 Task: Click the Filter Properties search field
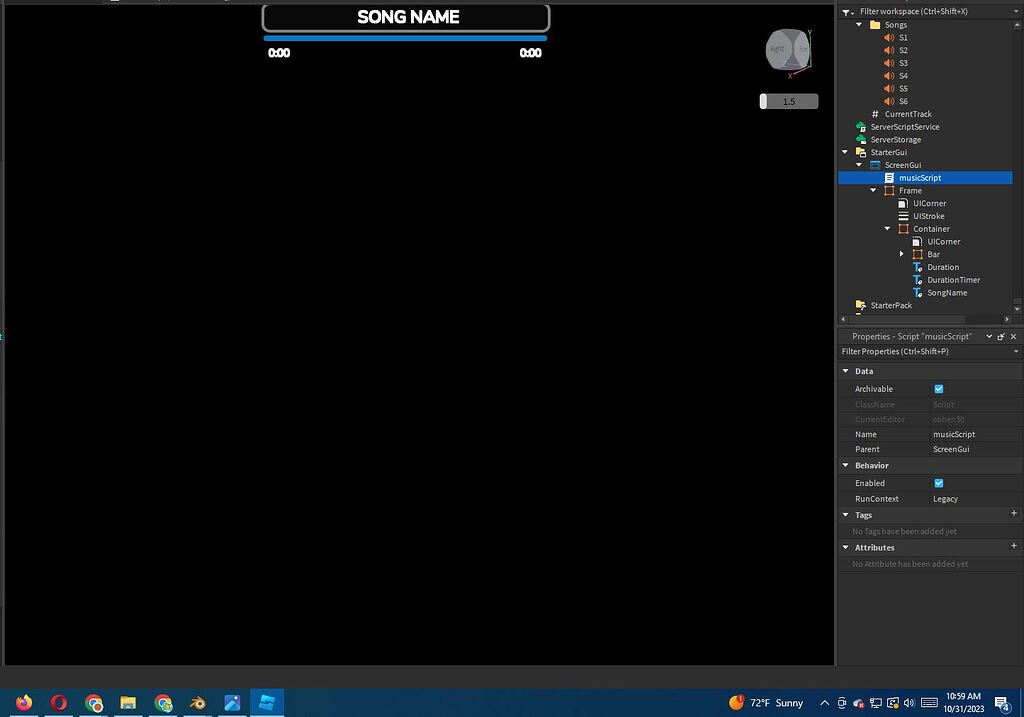(920, 351)
